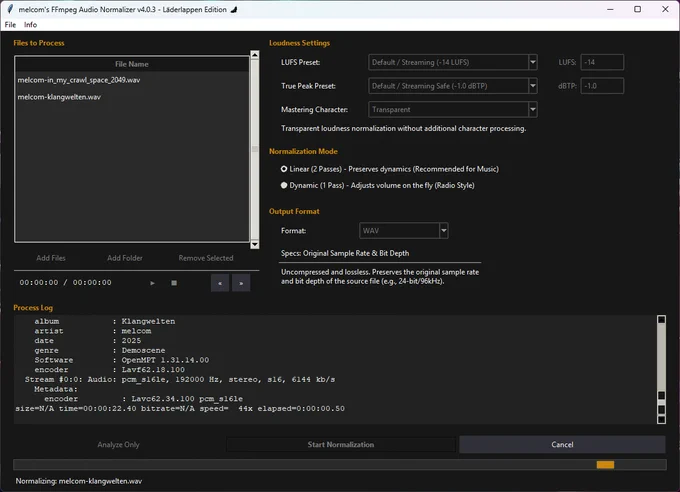Click the process log scrollbar top arrow
The width and height of the screenshot is (680, 492).
point(661,319)
